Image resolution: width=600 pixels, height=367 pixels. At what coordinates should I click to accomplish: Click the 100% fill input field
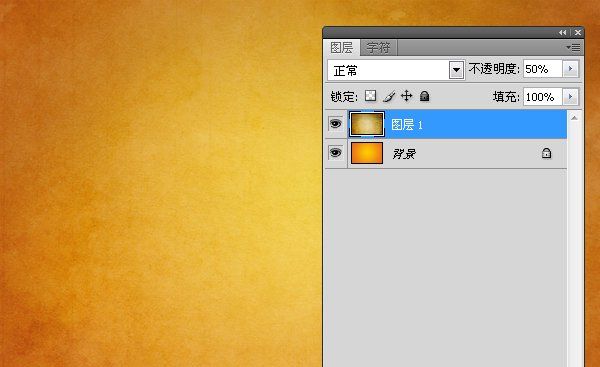coord(543,97)
